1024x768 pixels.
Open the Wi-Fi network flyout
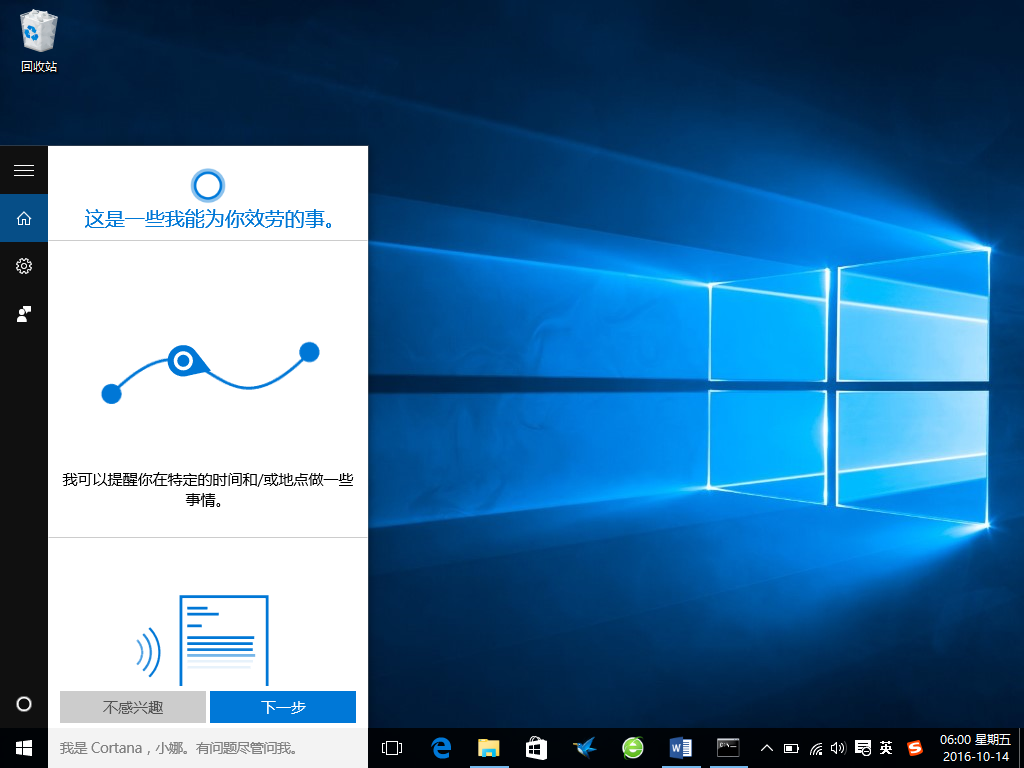tap(816, 748)
